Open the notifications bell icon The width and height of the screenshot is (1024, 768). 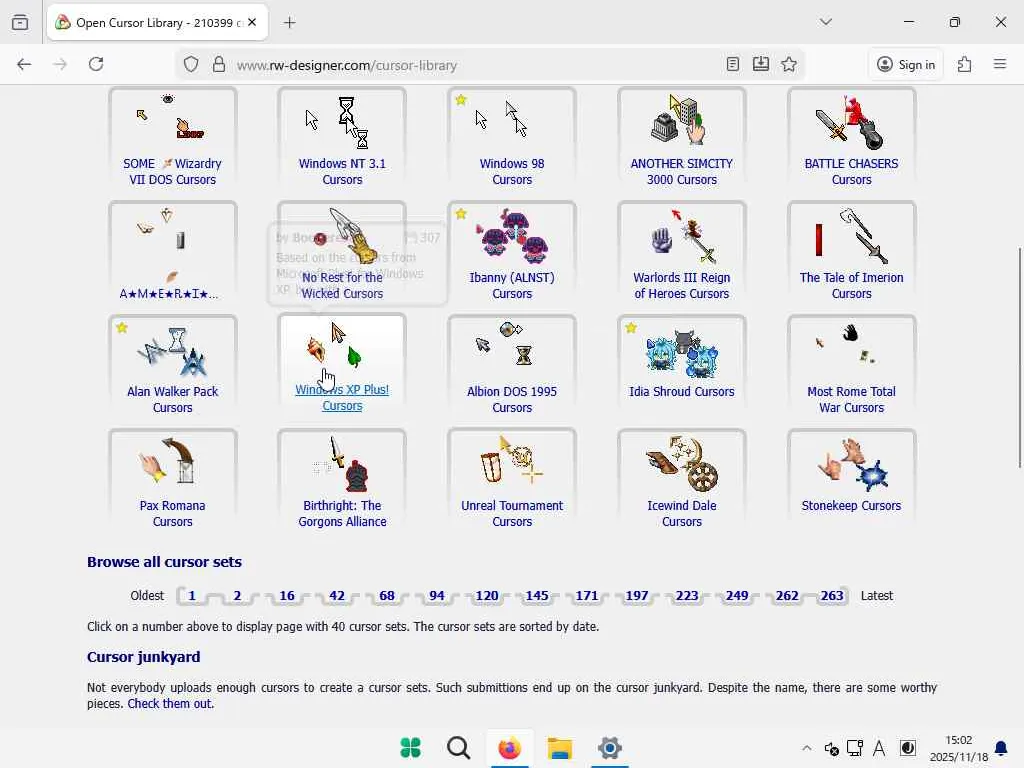(x=1000, y=748)
